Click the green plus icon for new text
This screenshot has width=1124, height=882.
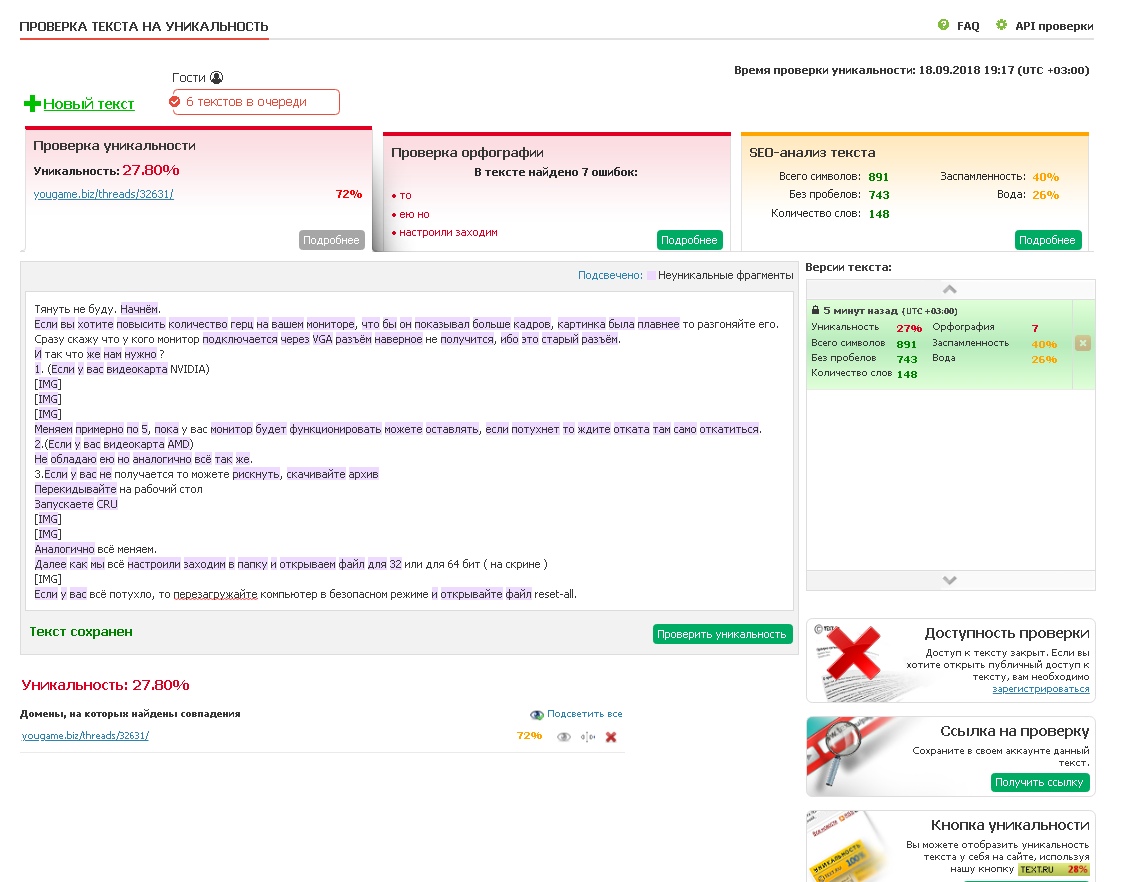coord(32,103)
